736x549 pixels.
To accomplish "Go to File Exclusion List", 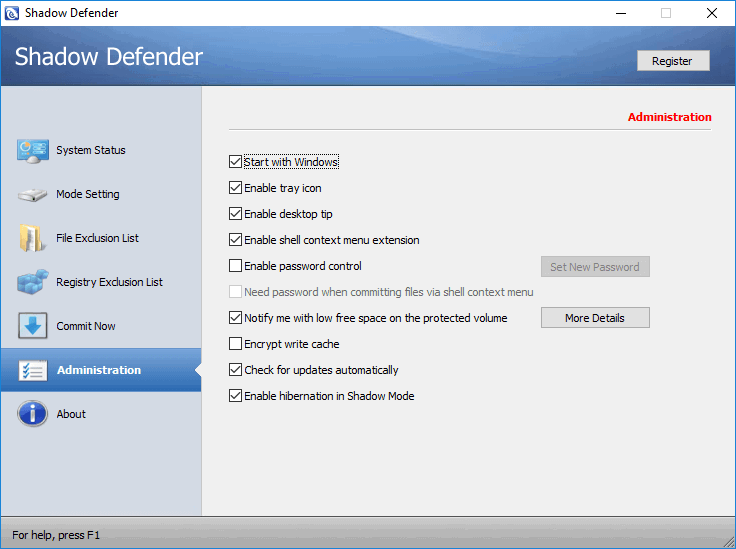I will (97, 238).
